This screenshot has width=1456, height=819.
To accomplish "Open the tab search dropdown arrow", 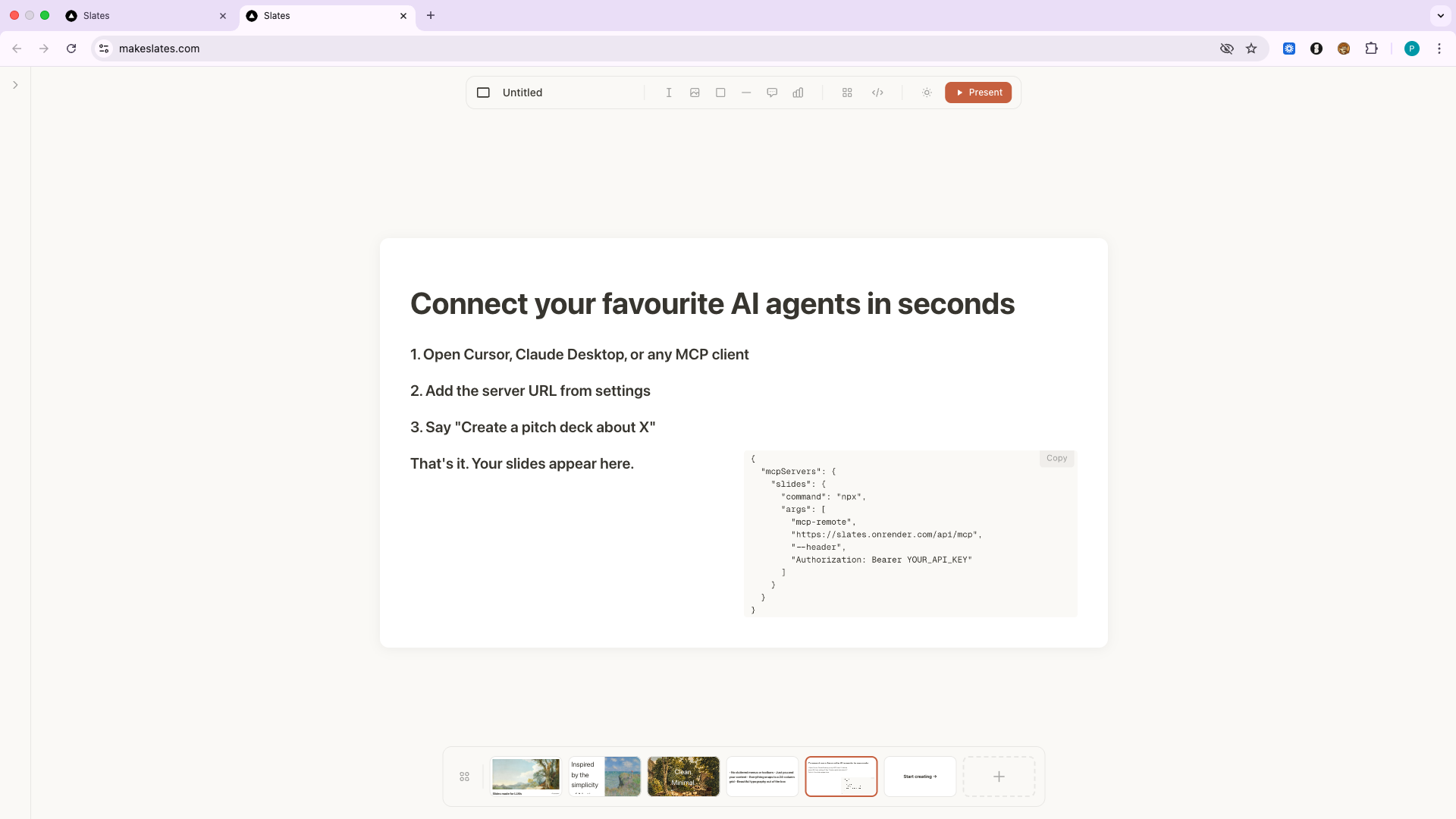I will [x=1440, y=15].
